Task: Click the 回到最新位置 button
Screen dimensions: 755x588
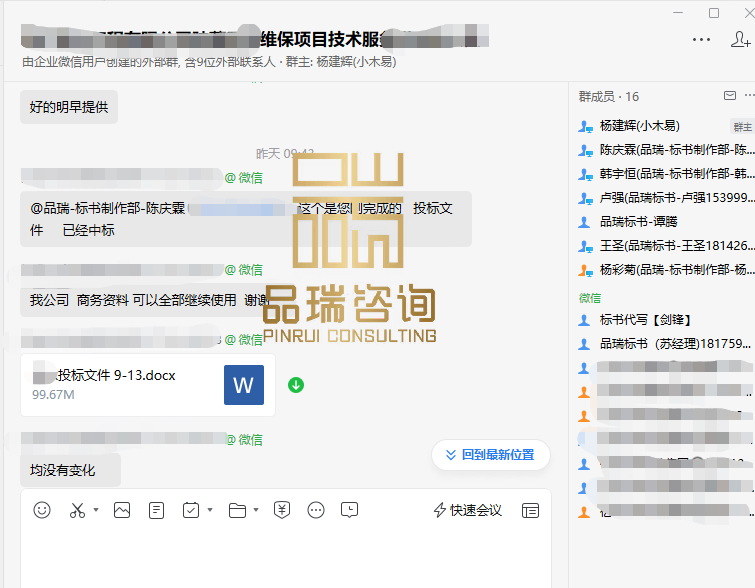Action: (x=490, y=454)
